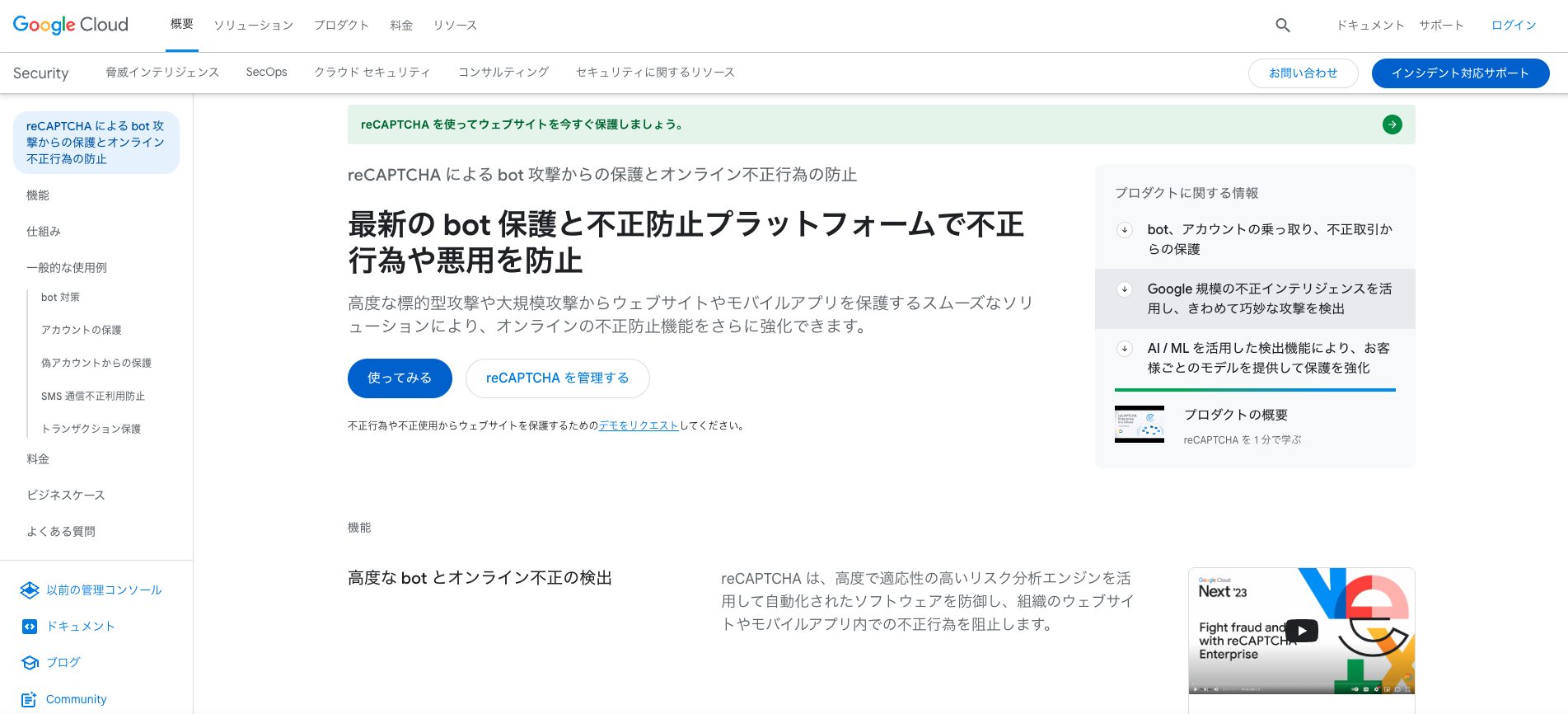Image resolution: width=1568 pixels, height=714 pixels.
Task: Open SecOps menu item
Action: (267, 73)
